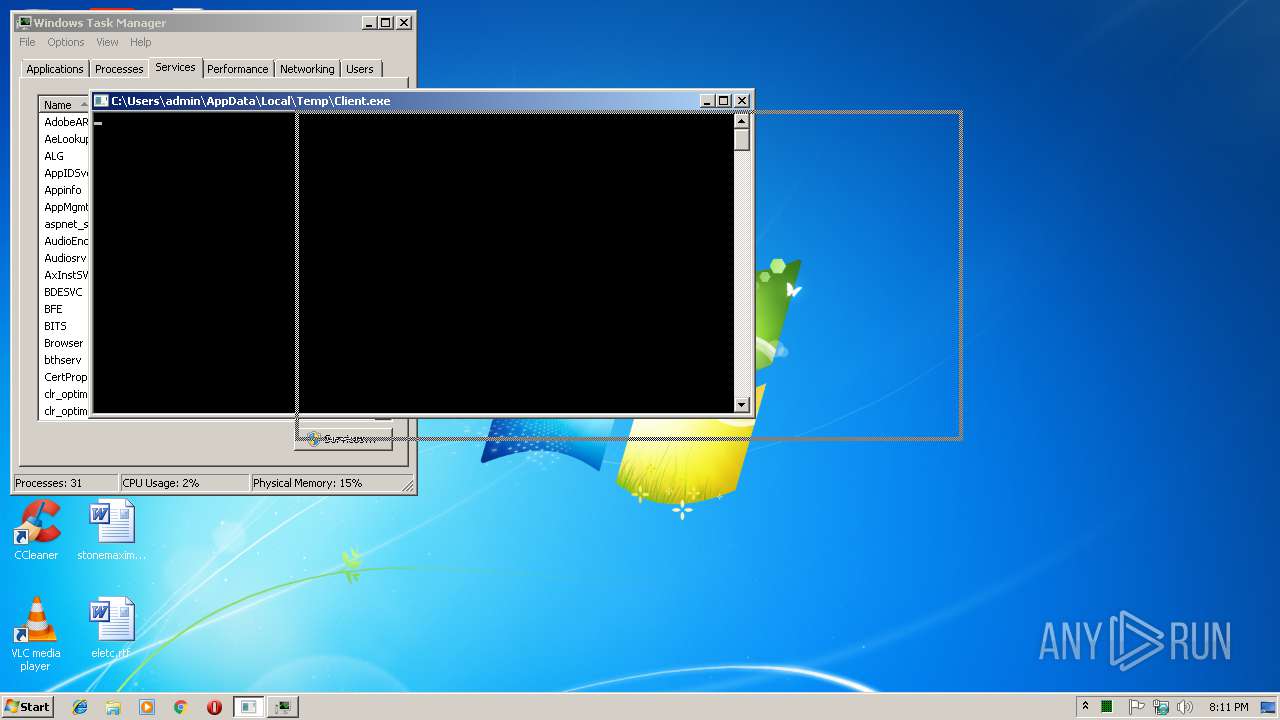Select the Browser service row
Viewport: 1280px width, 720px height.
tap(65, 343)
